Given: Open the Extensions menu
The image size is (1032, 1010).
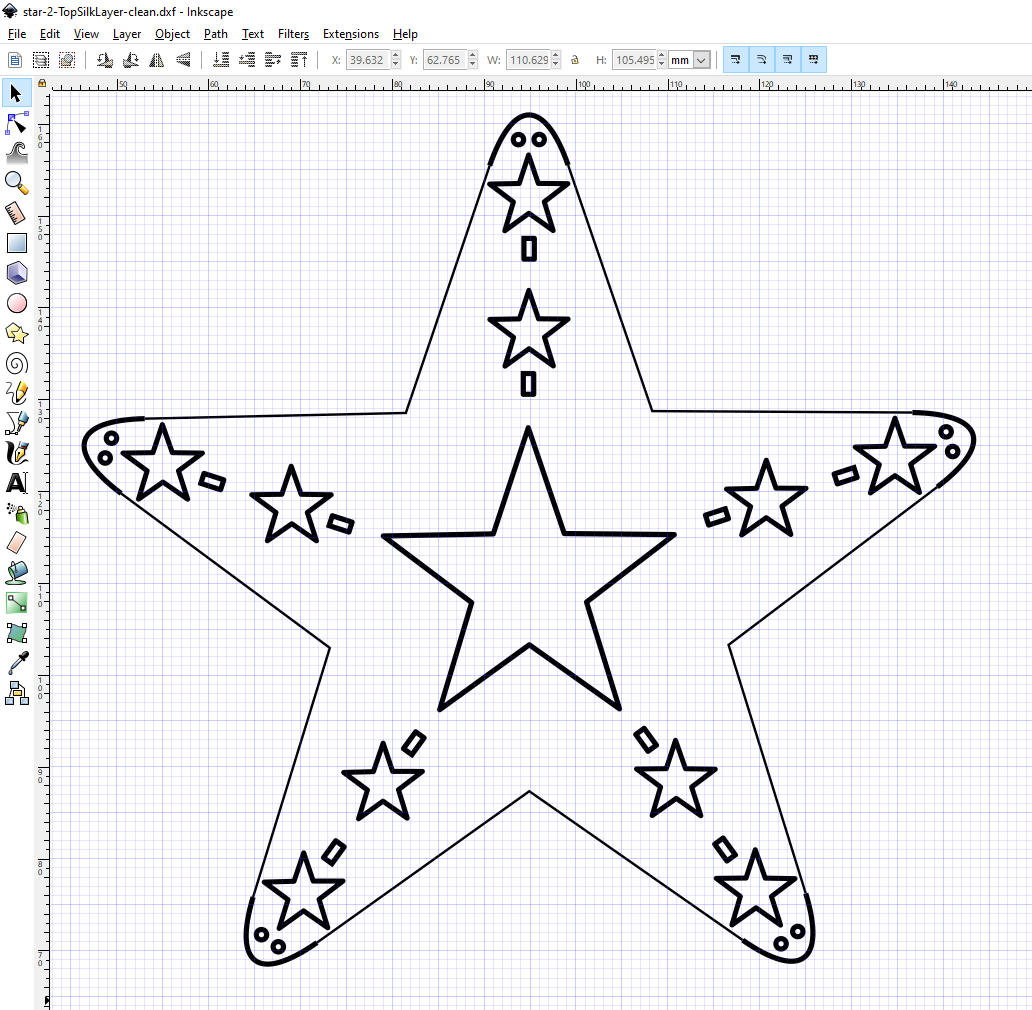Looking at the screenshot, I should point(351,33).
